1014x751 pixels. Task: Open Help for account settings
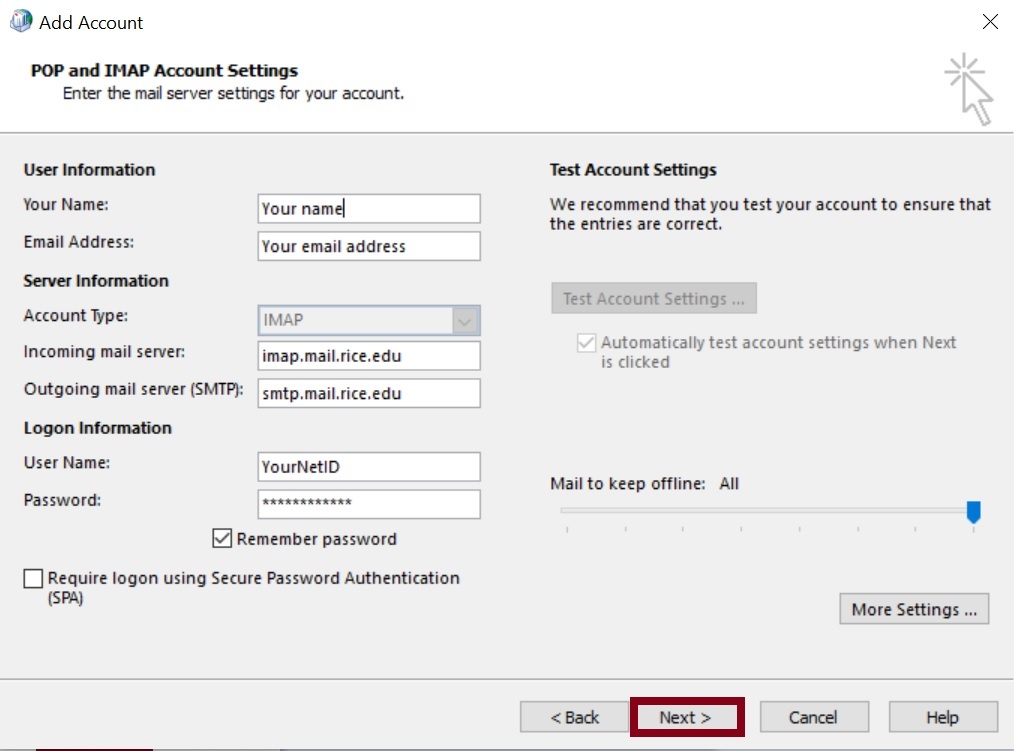click(942, 717)
